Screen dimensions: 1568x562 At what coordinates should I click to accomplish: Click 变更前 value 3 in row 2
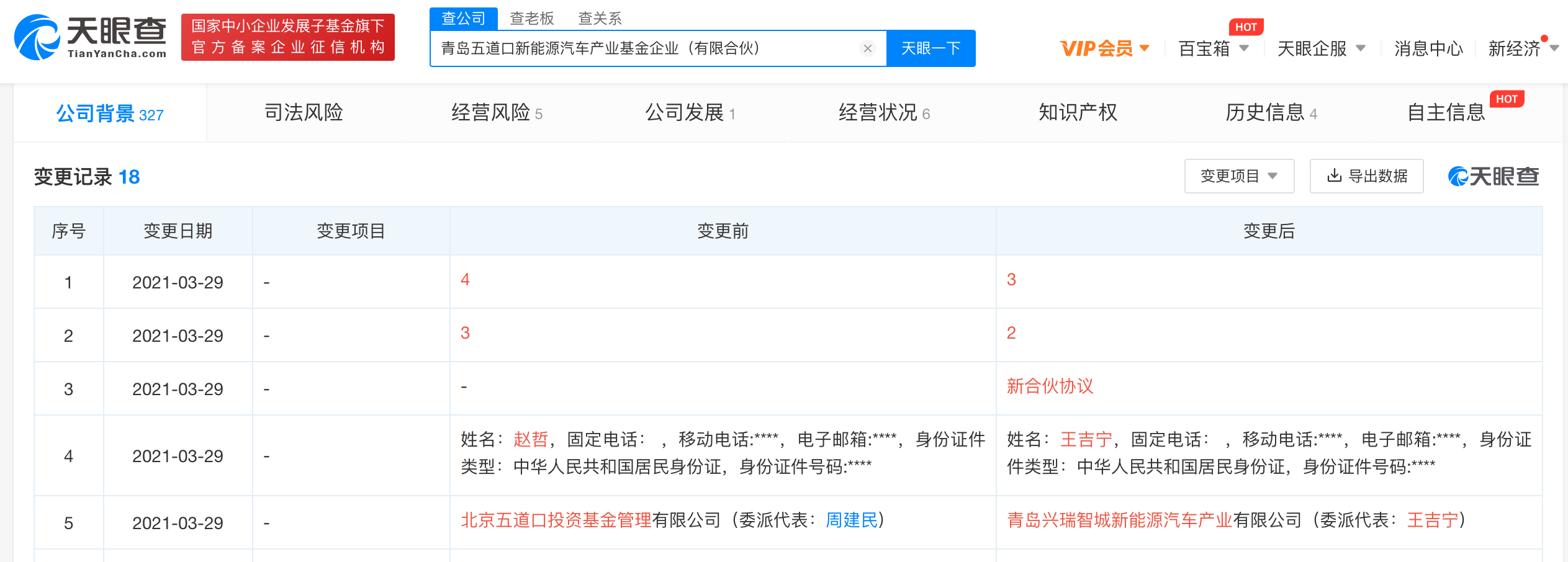465,332
